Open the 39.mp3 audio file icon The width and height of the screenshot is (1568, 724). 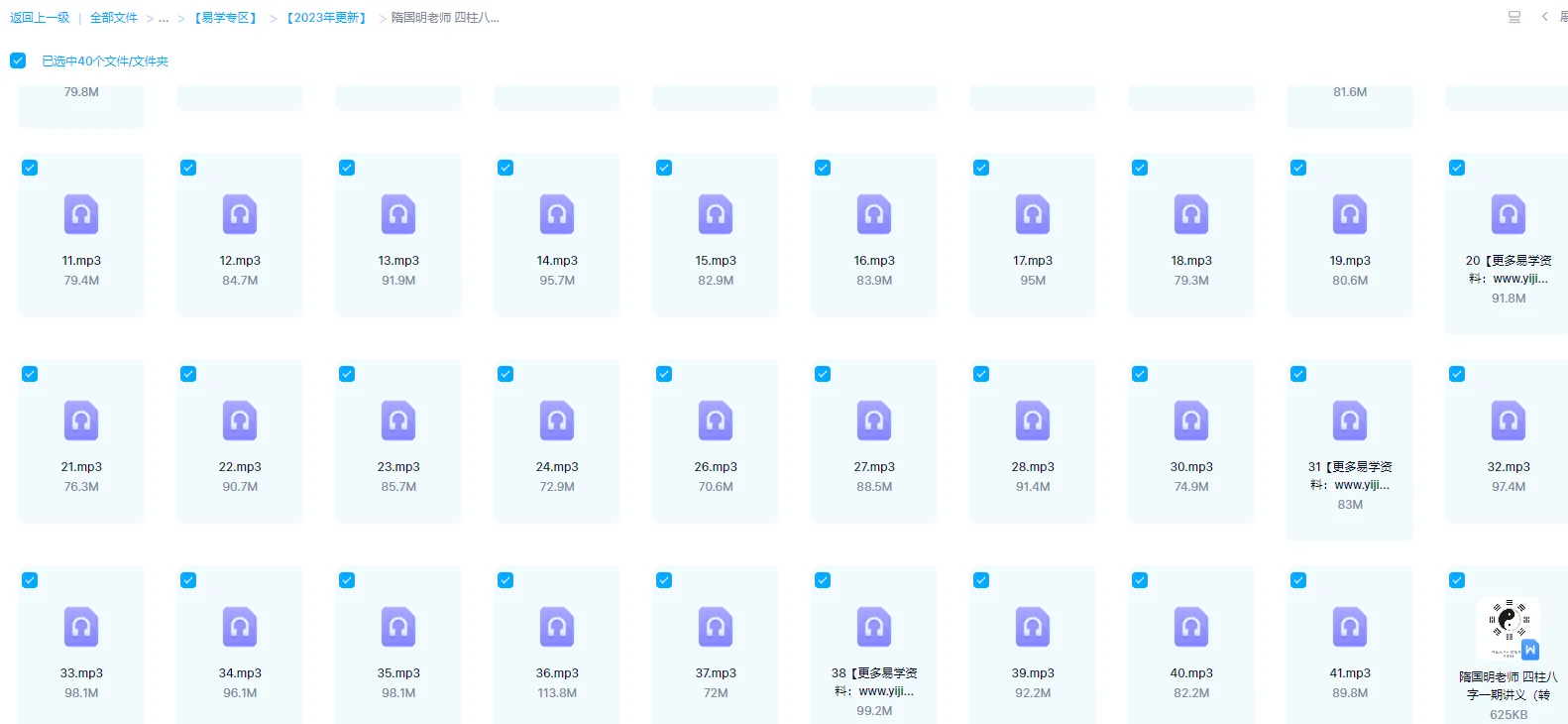[x=1033, y=627]
